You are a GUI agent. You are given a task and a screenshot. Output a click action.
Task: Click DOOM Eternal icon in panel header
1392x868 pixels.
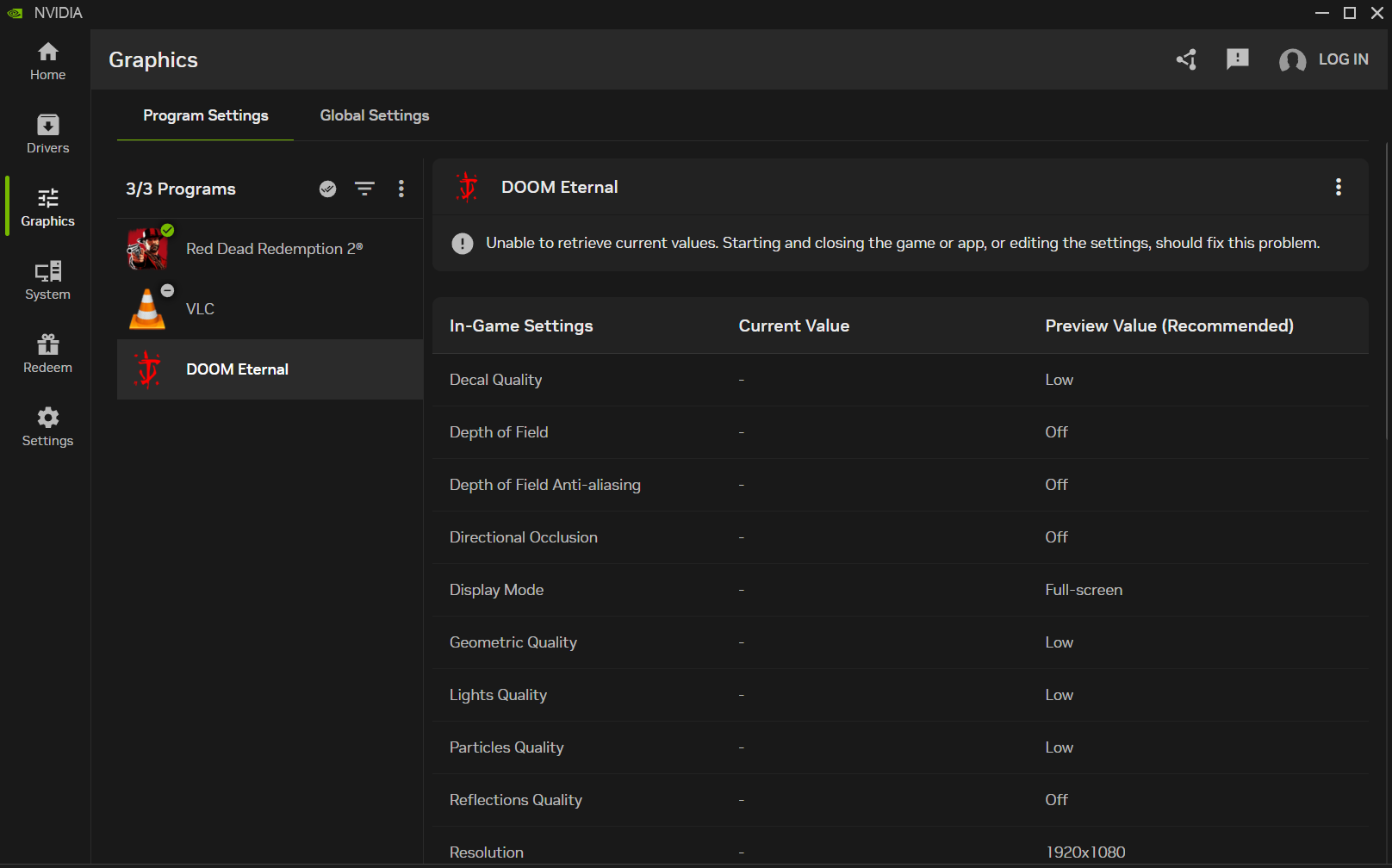tap(467, 187)
